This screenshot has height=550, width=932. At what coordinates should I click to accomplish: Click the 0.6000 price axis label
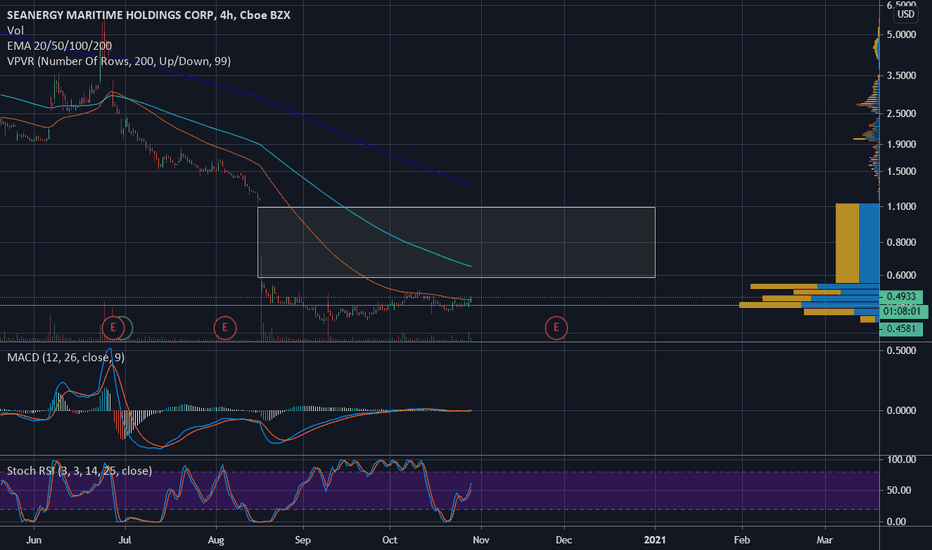pyautogui.click(x=901, y=275)
